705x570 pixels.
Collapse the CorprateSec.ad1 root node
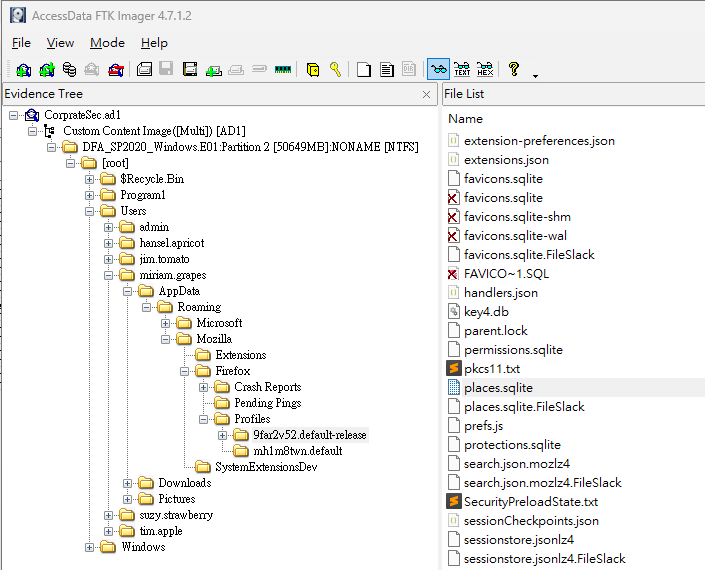point(13,115)
